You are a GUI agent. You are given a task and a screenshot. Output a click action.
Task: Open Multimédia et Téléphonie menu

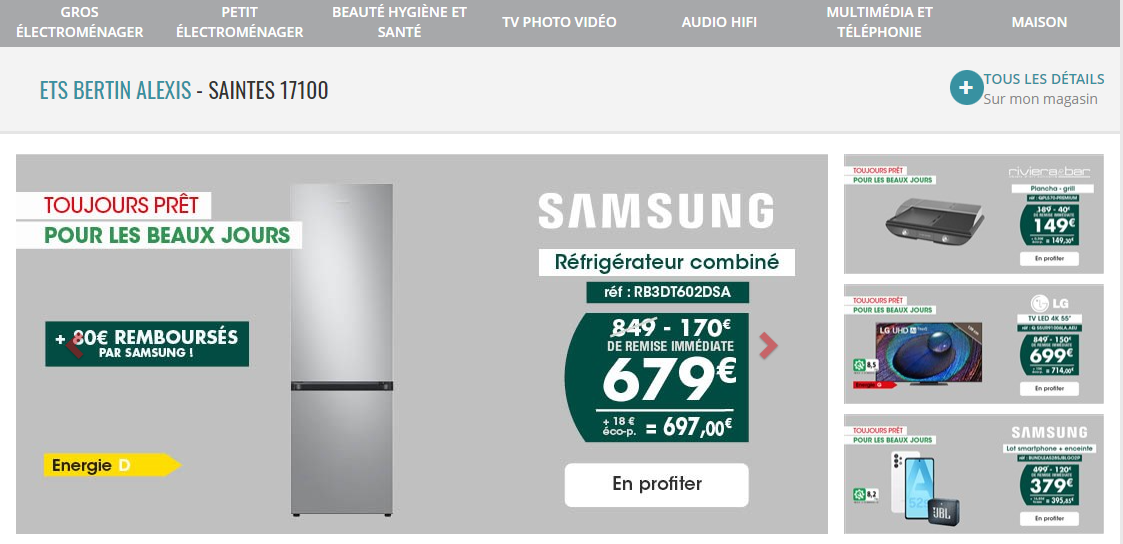pos(879,22)
